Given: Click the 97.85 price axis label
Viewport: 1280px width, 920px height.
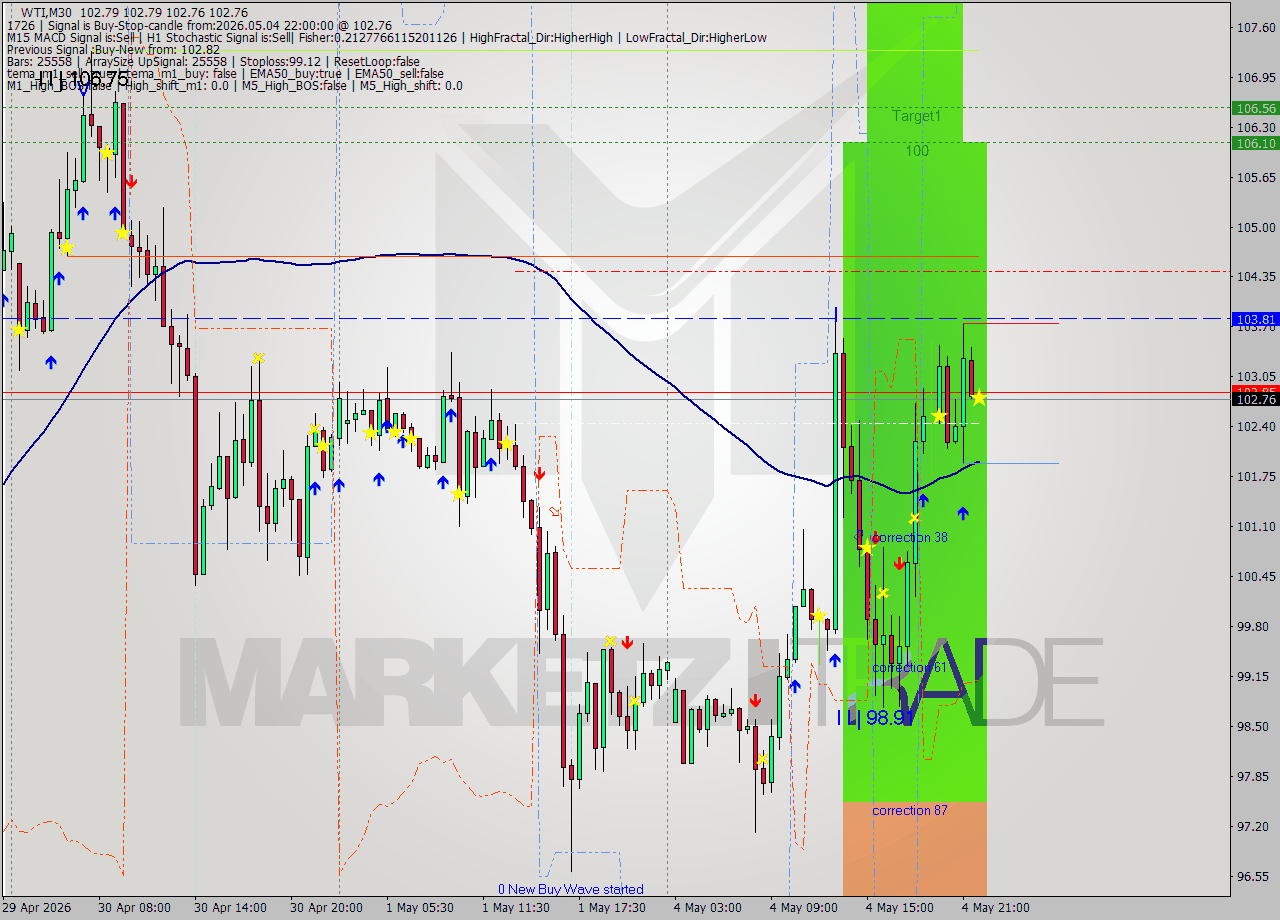Looking at the screenshot, I should 1254,776.
